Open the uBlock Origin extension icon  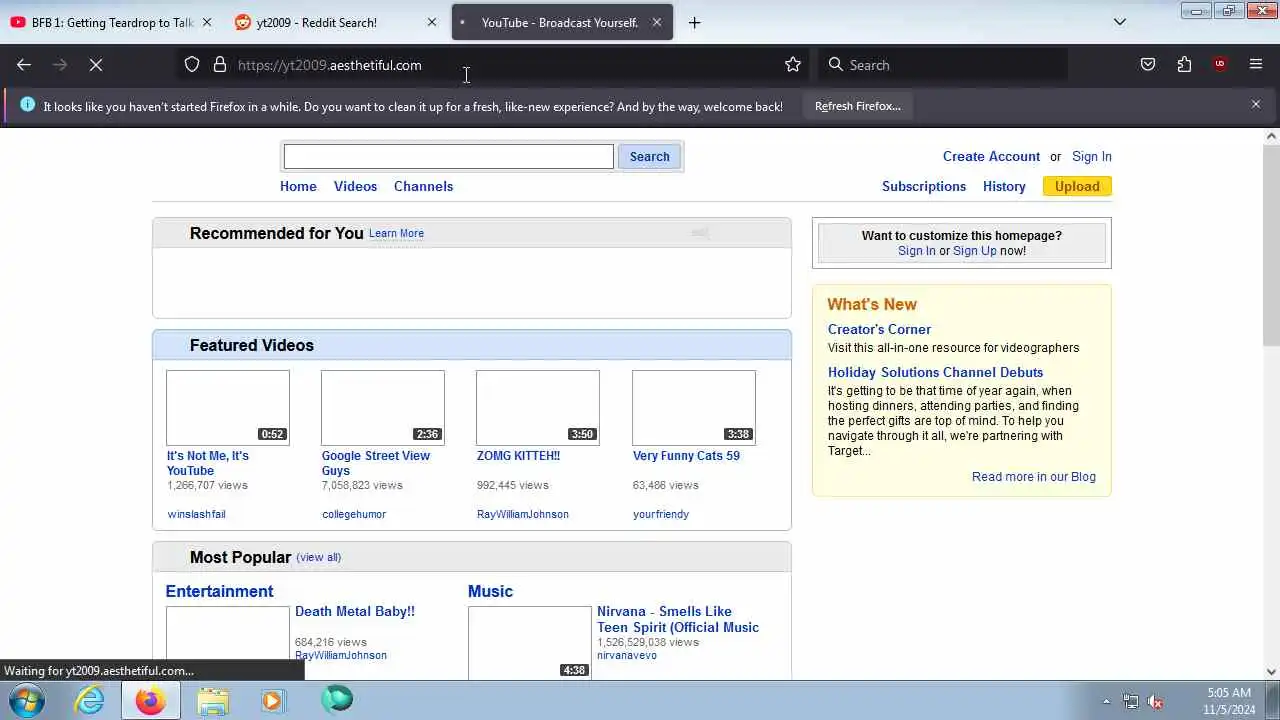(1220, 65)
